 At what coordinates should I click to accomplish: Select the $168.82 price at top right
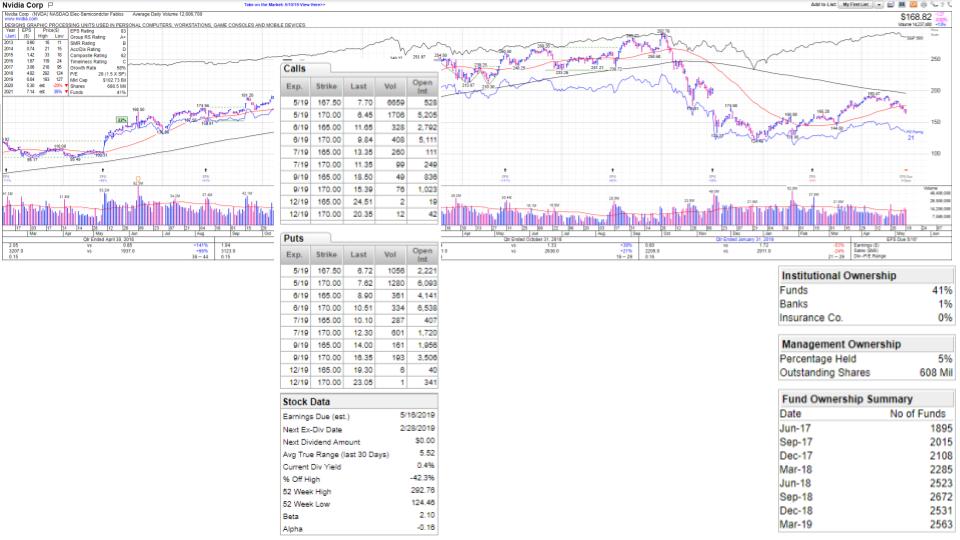pos(916,17)
